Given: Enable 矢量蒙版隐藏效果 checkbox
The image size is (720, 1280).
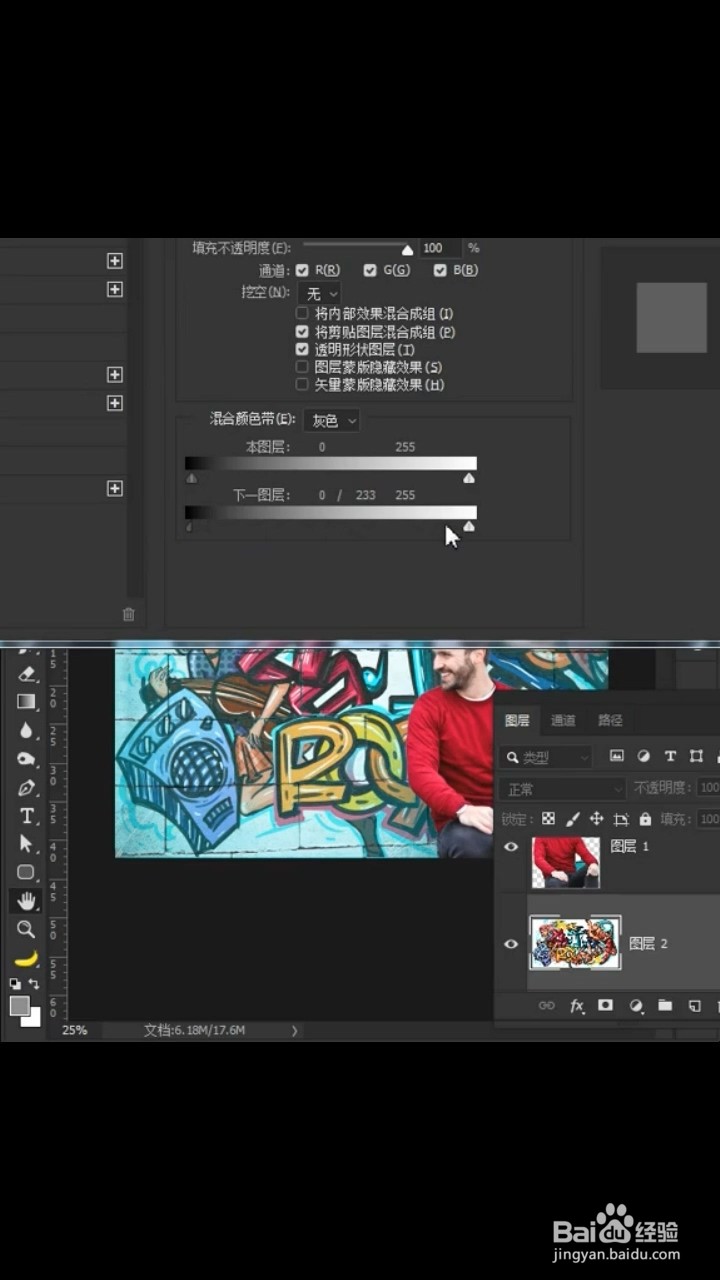Looking at the screenshot, I should pos(302,384).
